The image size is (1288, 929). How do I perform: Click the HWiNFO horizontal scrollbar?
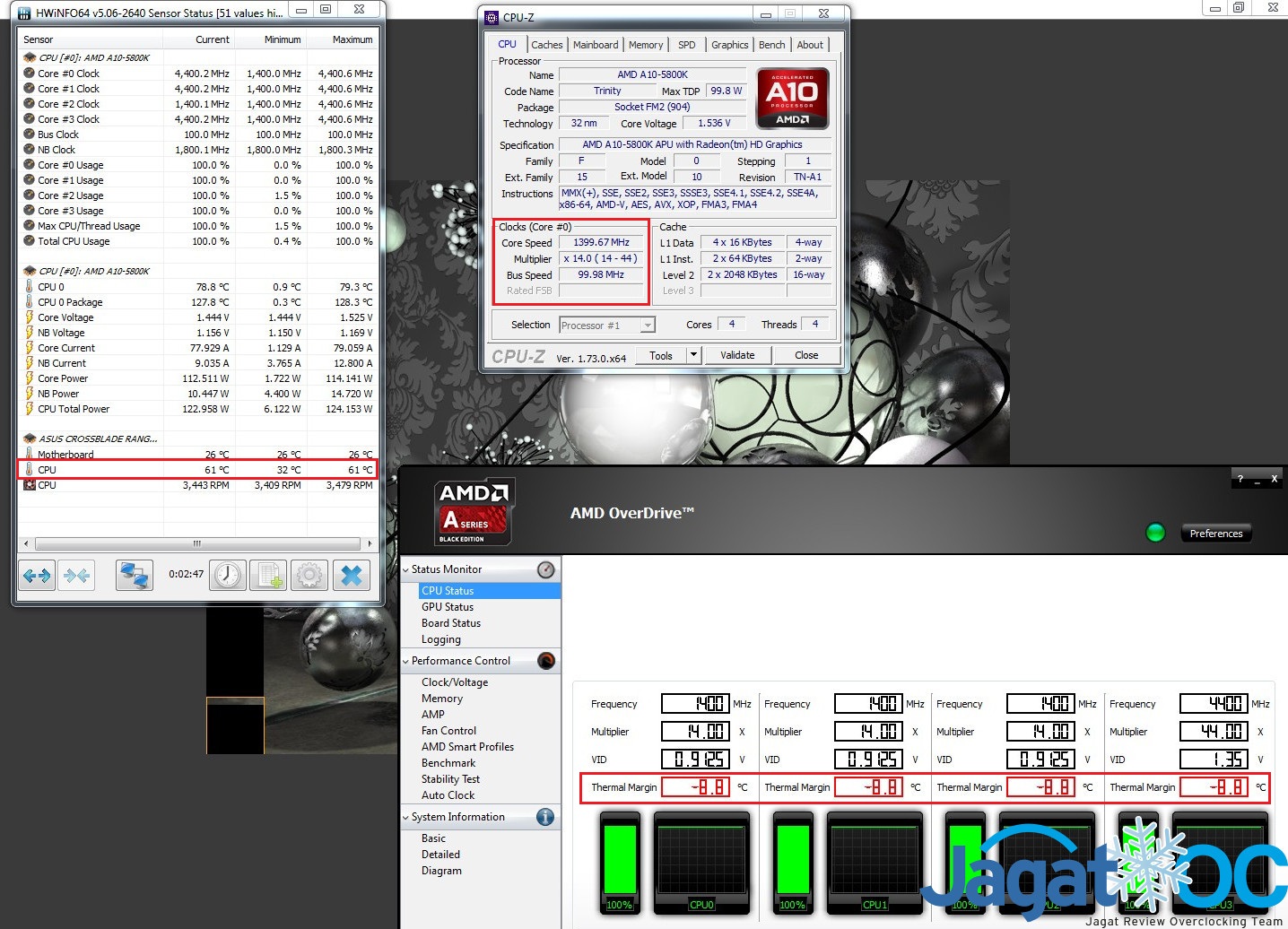(x=196, y=543)
